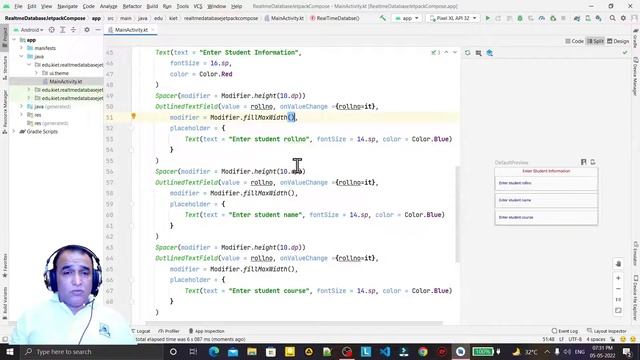Click the Windows Start button
This screenshot has width=640, height=360.
click(9, 351)
